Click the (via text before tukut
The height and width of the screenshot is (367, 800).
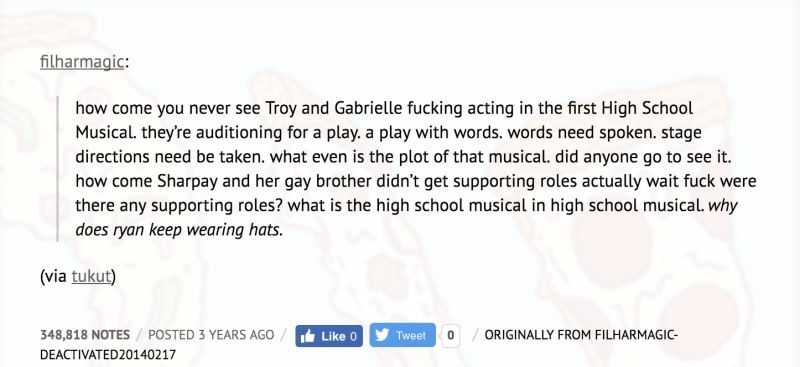coord(54,276)
